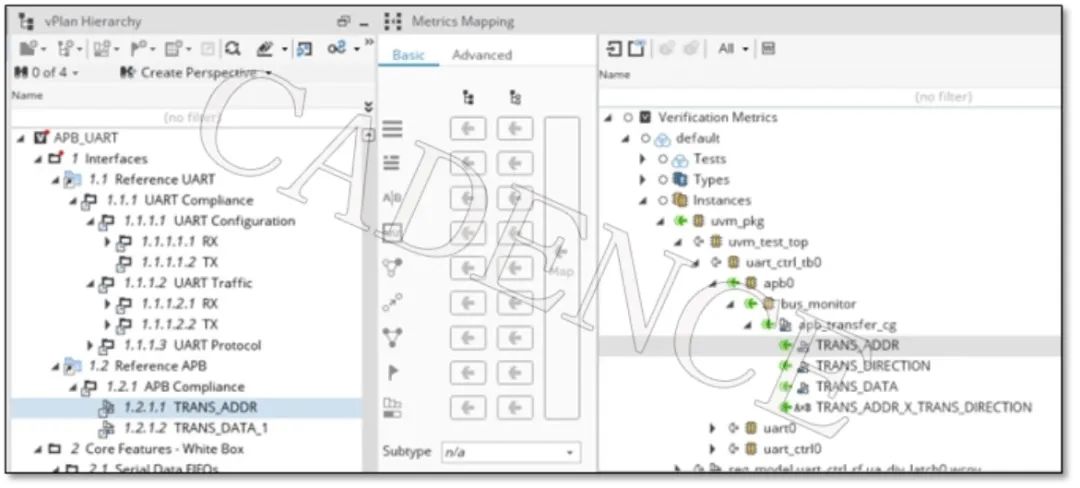Viewport: 1080px width, 488px height.
Task: Toggle the circle marker next to Instances
Action: tap(662, 201)
